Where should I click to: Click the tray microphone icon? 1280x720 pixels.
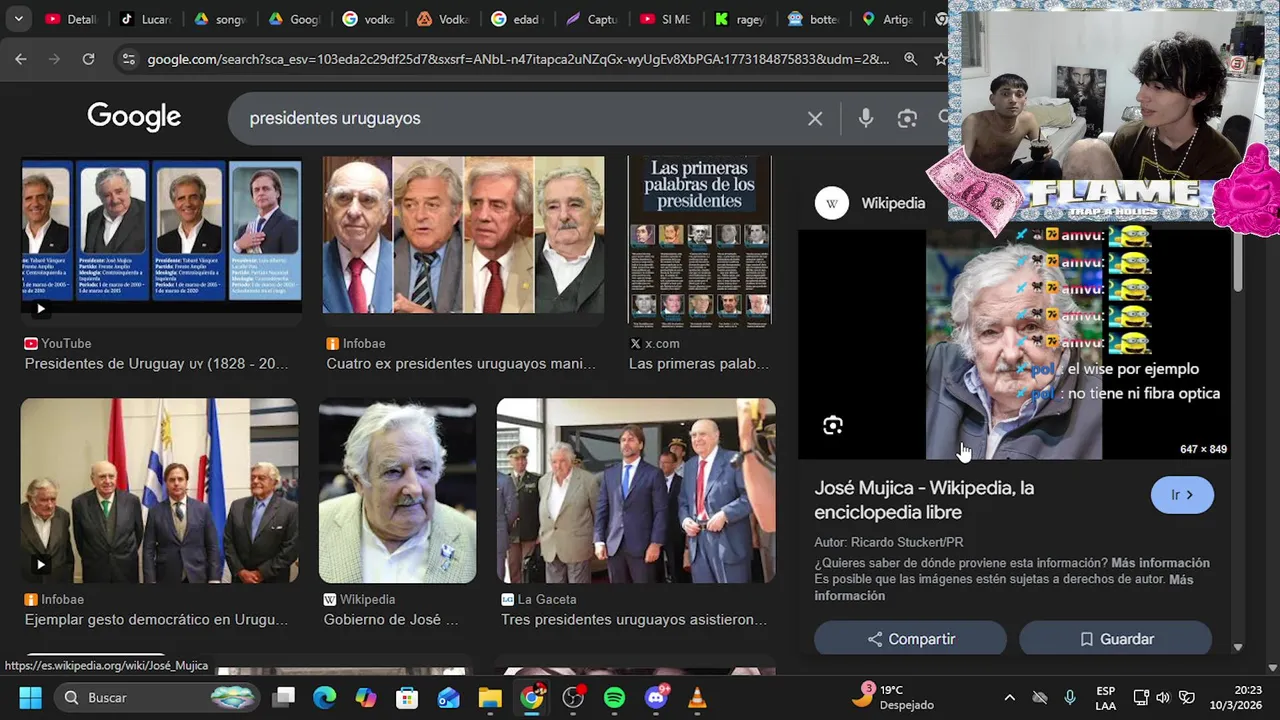click(1070, 697)
